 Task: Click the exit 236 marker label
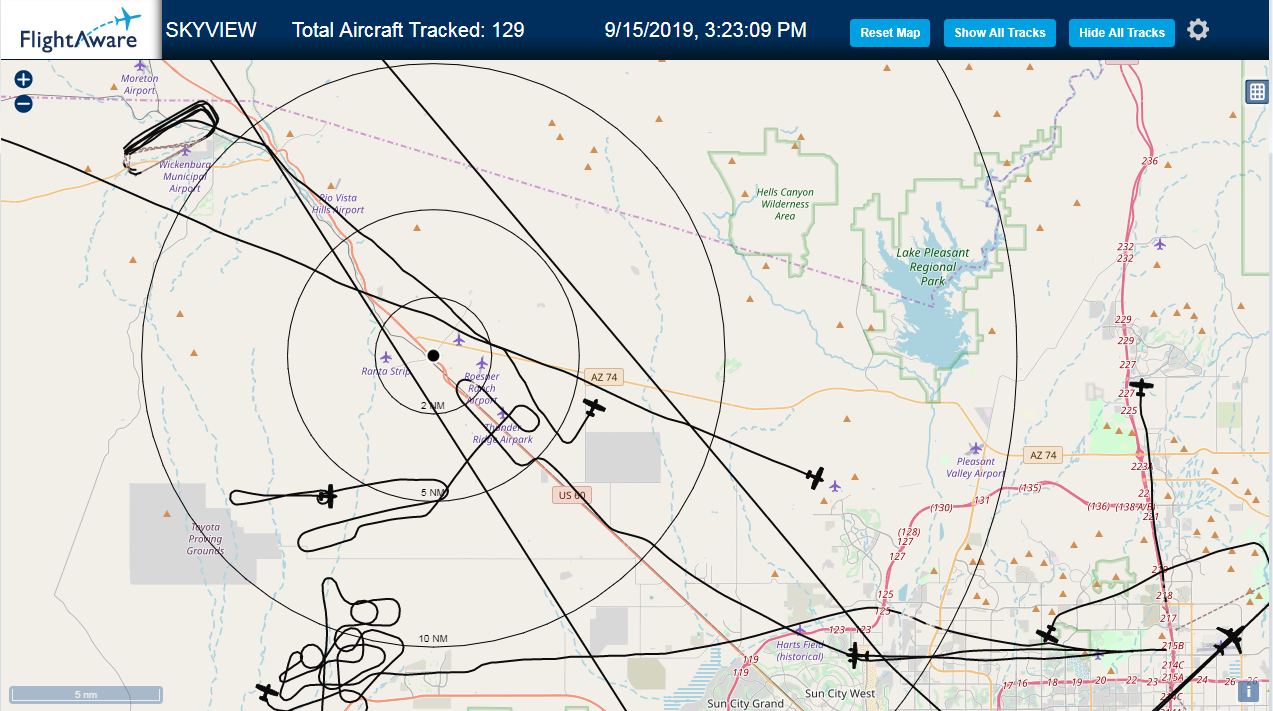1149,161
